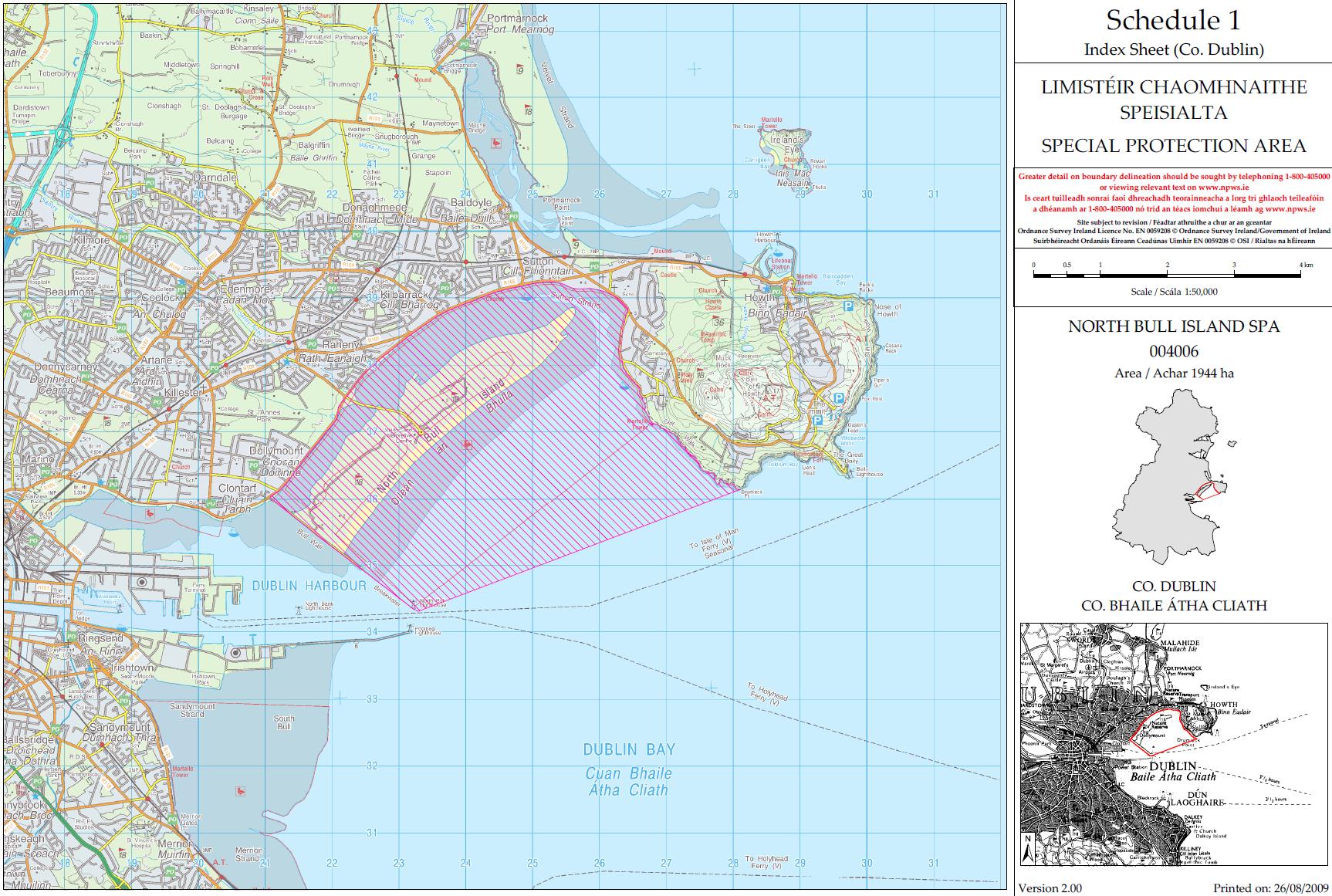Screen dimensions: 1332x896
Task: Click the post office icon beside Dollymount
Action: tap(253, 465)
